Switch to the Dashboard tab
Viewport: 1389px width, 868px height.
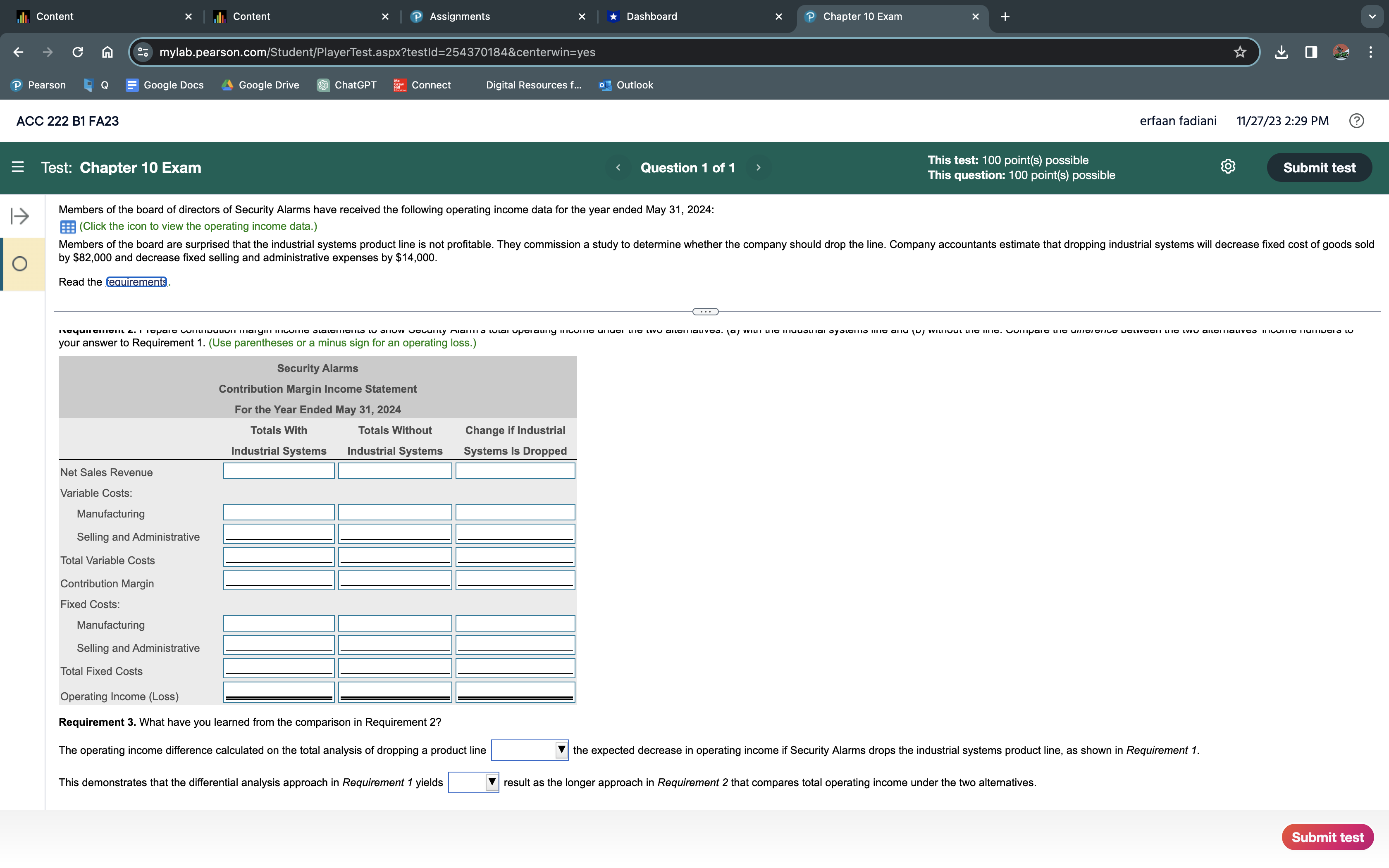click(x=652, y=16)
